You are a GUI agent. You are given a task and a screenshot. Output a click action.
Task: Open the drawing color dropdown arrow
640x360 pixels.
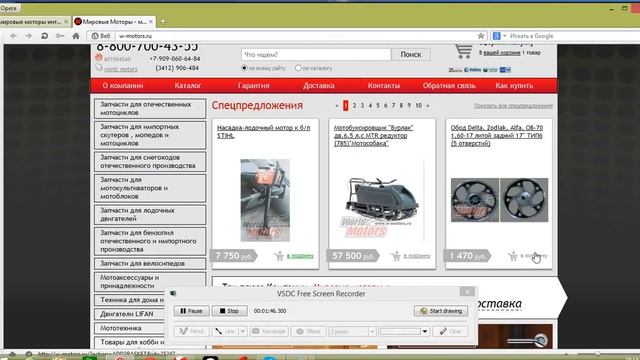425,331
